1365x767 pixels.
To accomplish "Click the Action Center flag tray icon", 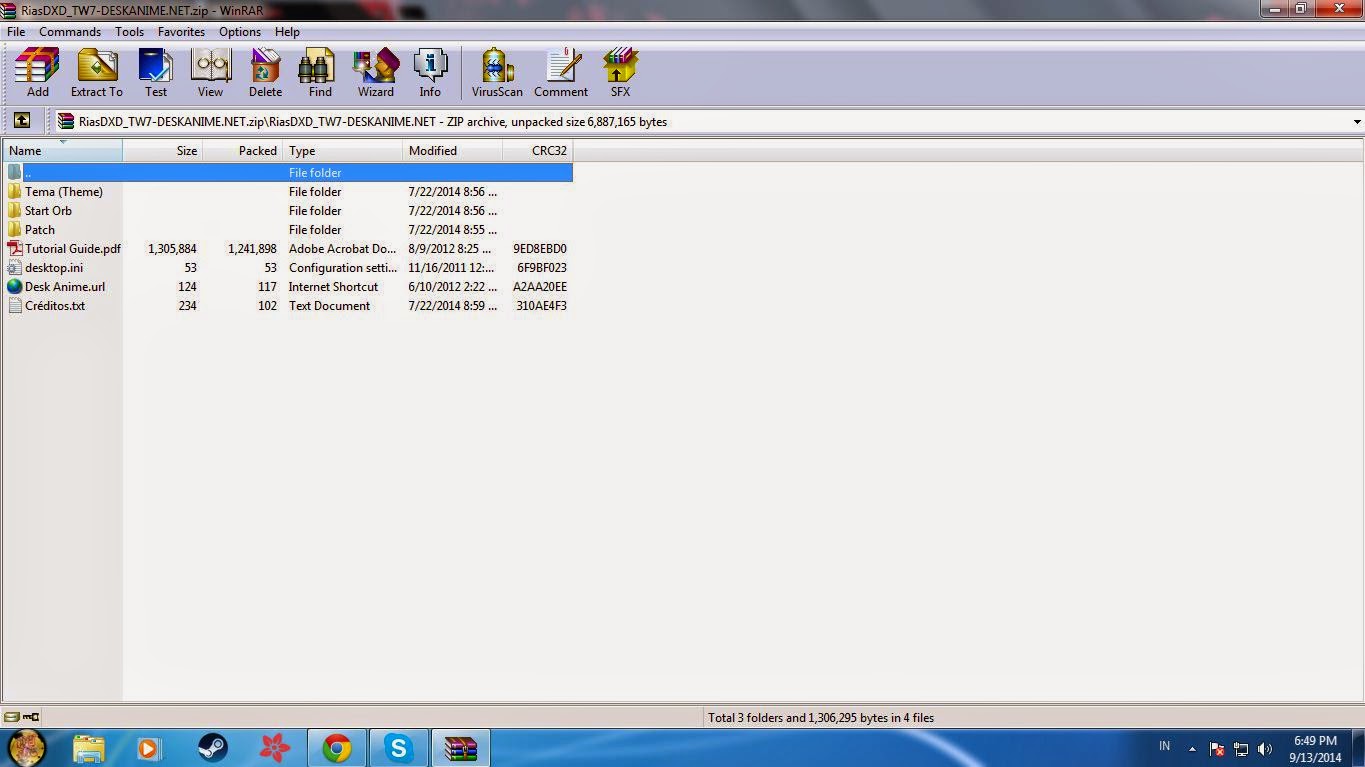I will (x=1217, y=748).
